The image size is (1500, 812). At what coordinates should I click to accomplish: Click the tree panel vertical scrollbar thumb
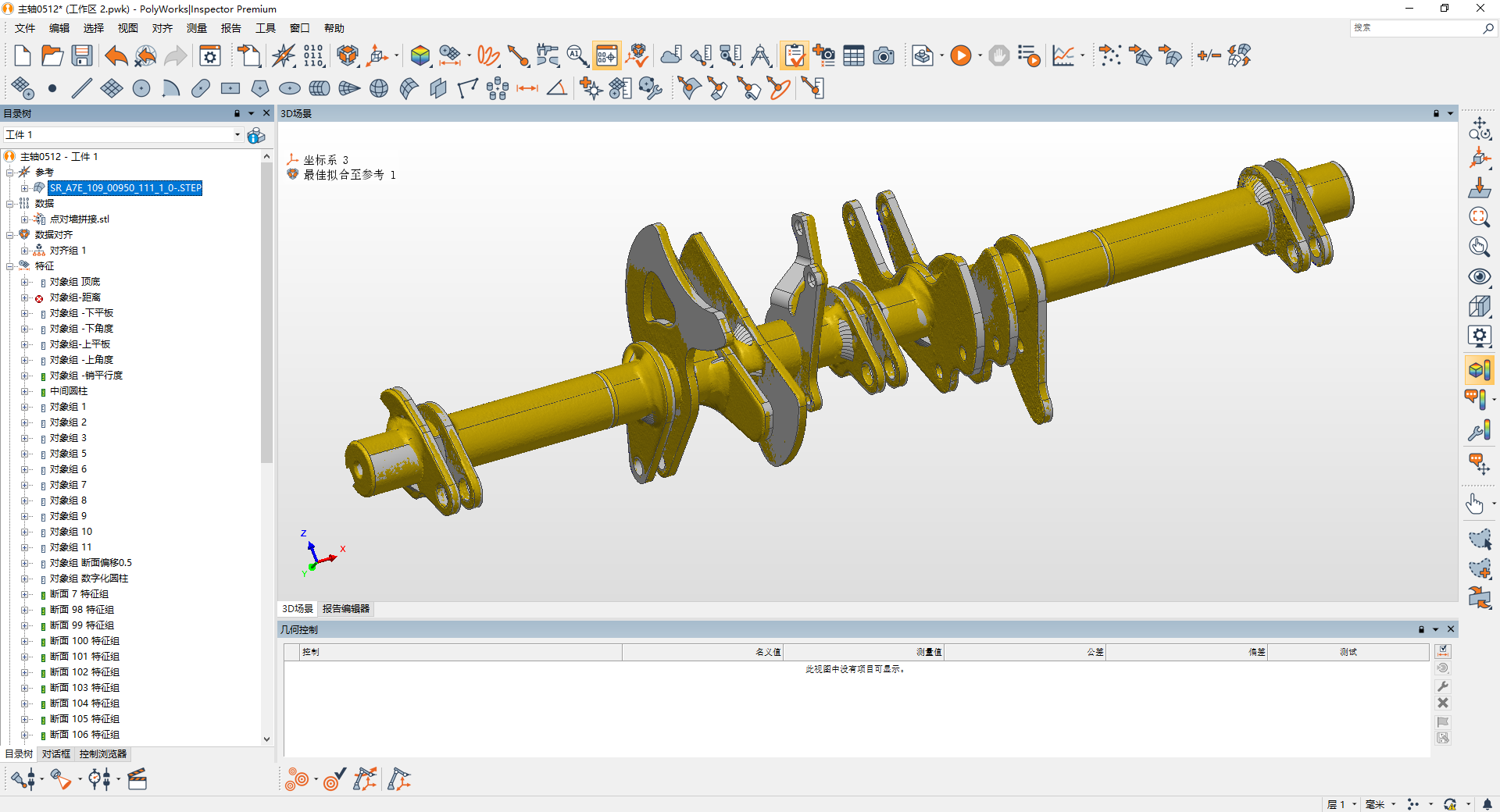pos(266,312)
